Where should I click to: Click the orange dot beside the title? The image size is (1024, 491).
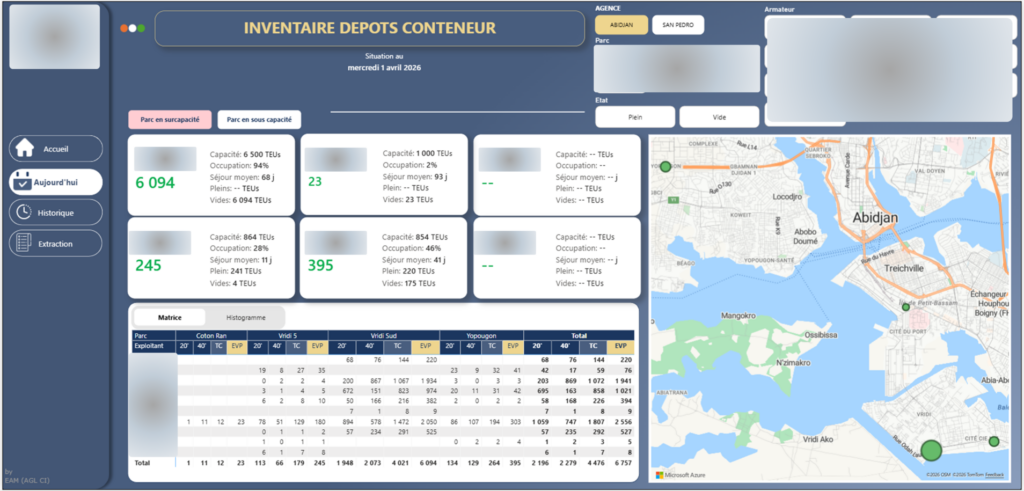pos(124,28)
